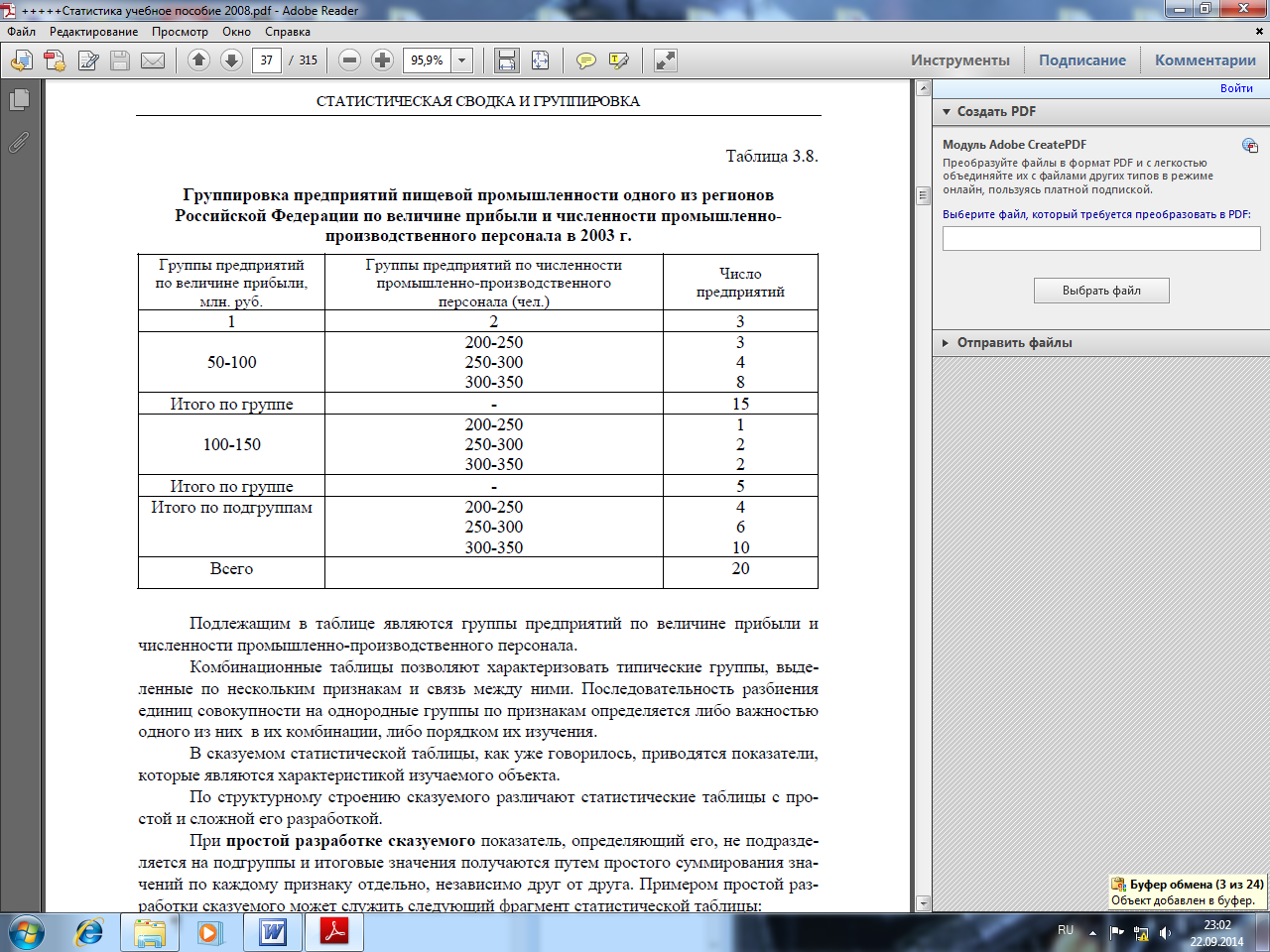1270x952 pixels.
Task: Click the Войти sign-in link
Action: (1236, 88)
